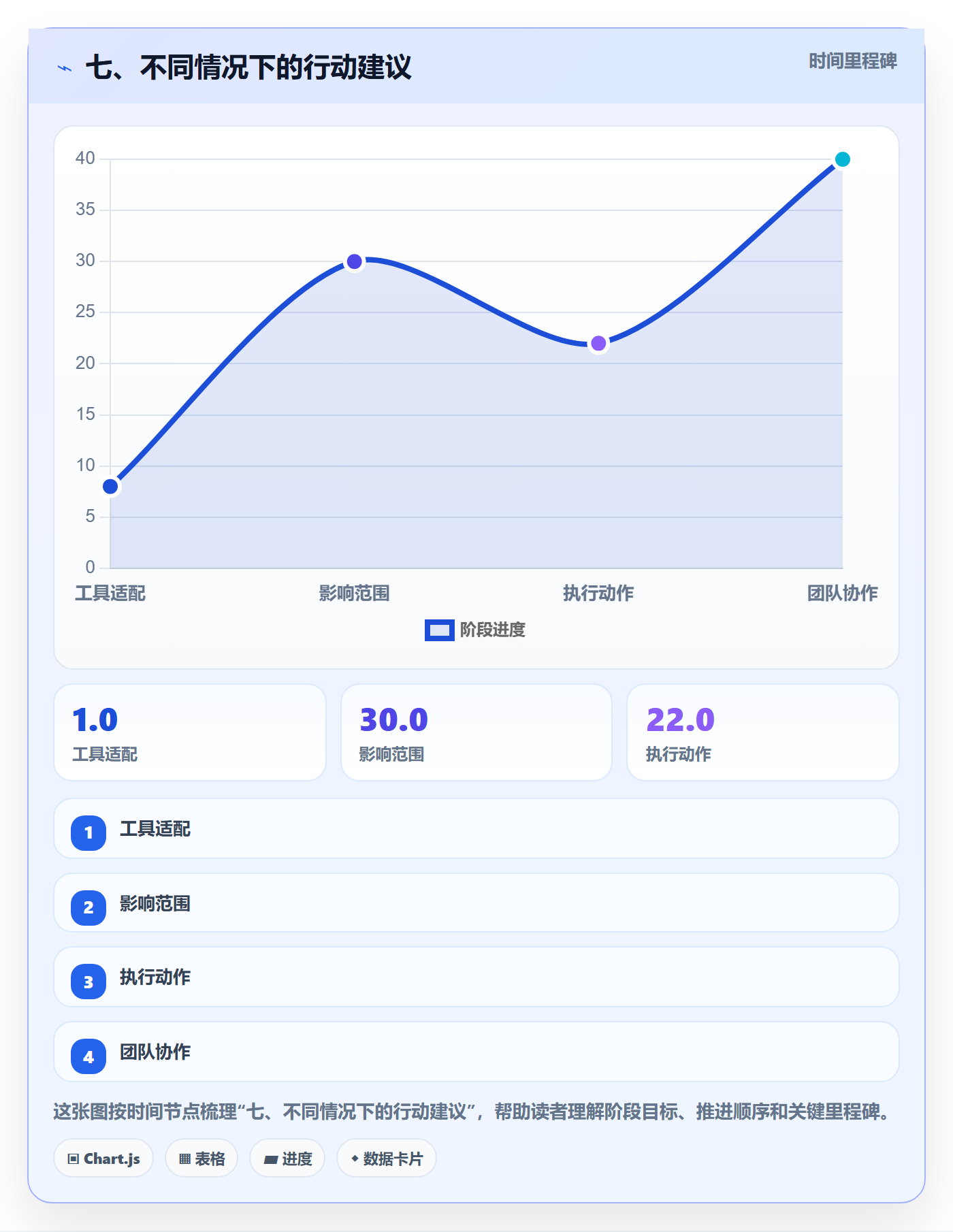This screenshot has height=1232, width=953.
Task: Click the 团队协作 text in list row 4
Action: [x=155, y=1052]
